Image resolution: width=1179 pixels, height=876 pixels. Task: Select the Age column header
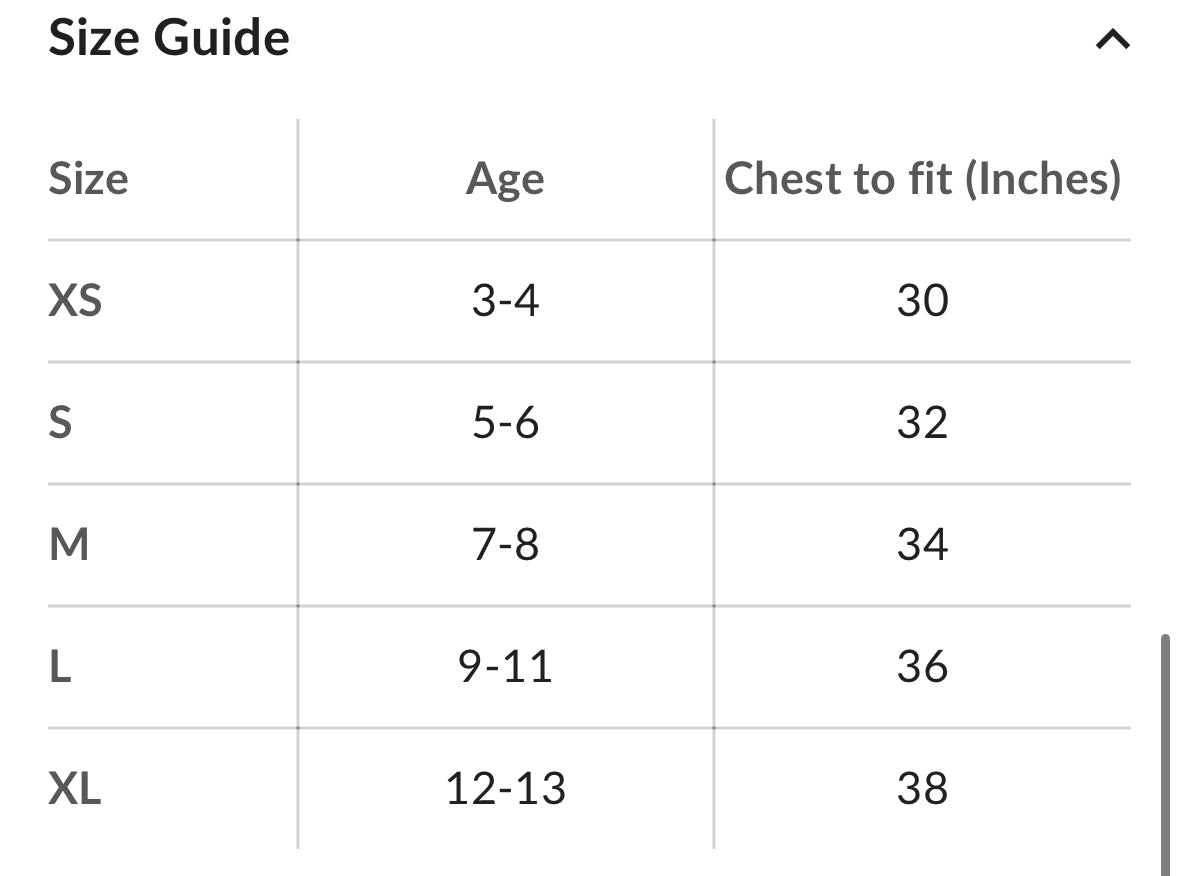coord(505,180)
